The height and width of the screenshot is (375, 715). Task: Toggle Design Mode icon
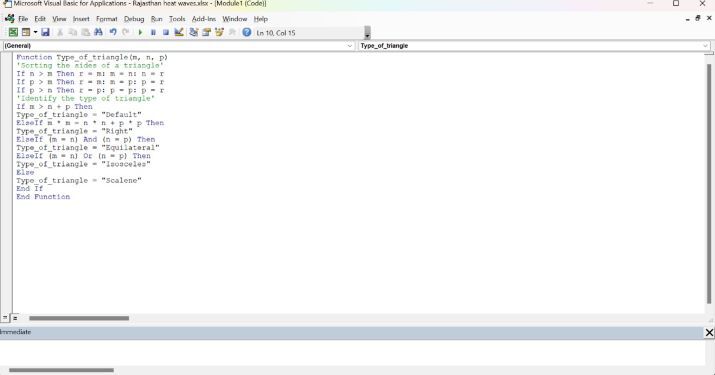click(x=179, y=32)
